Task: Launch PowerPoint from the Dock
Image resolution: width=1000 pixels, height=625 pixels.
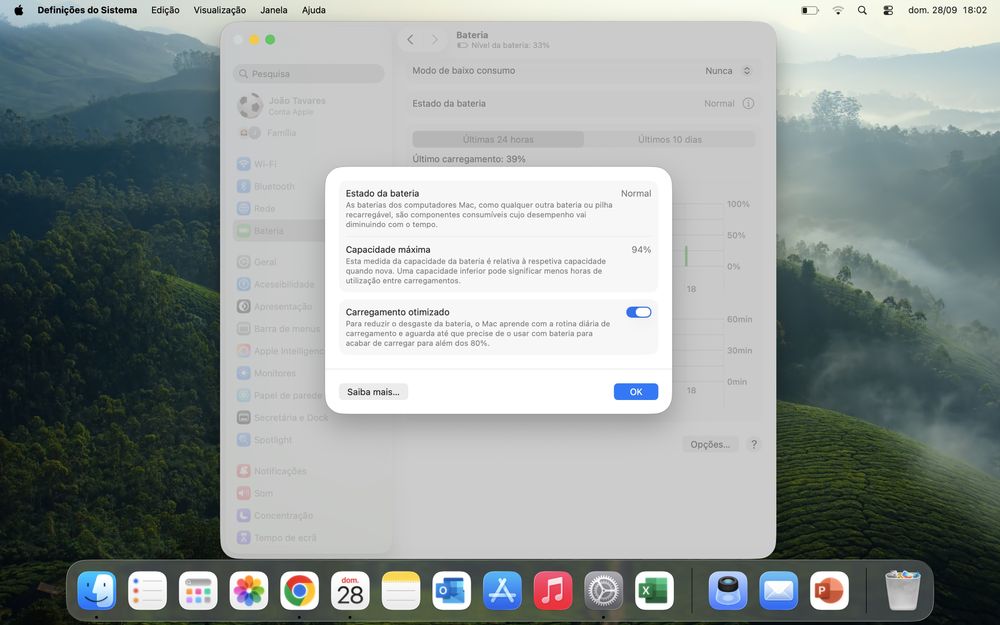Action: (829, 591)
